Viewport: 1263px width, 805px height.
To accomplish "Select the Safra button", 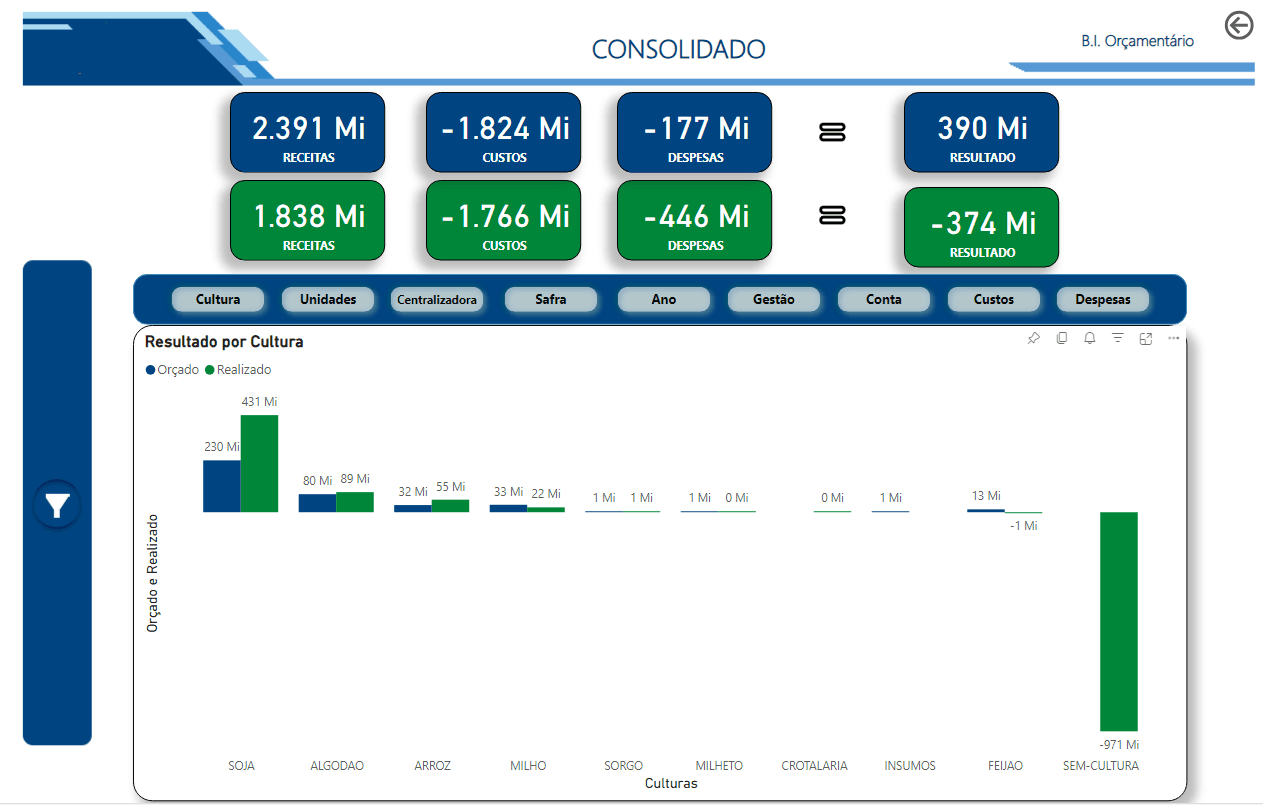I will click(551, 299).
